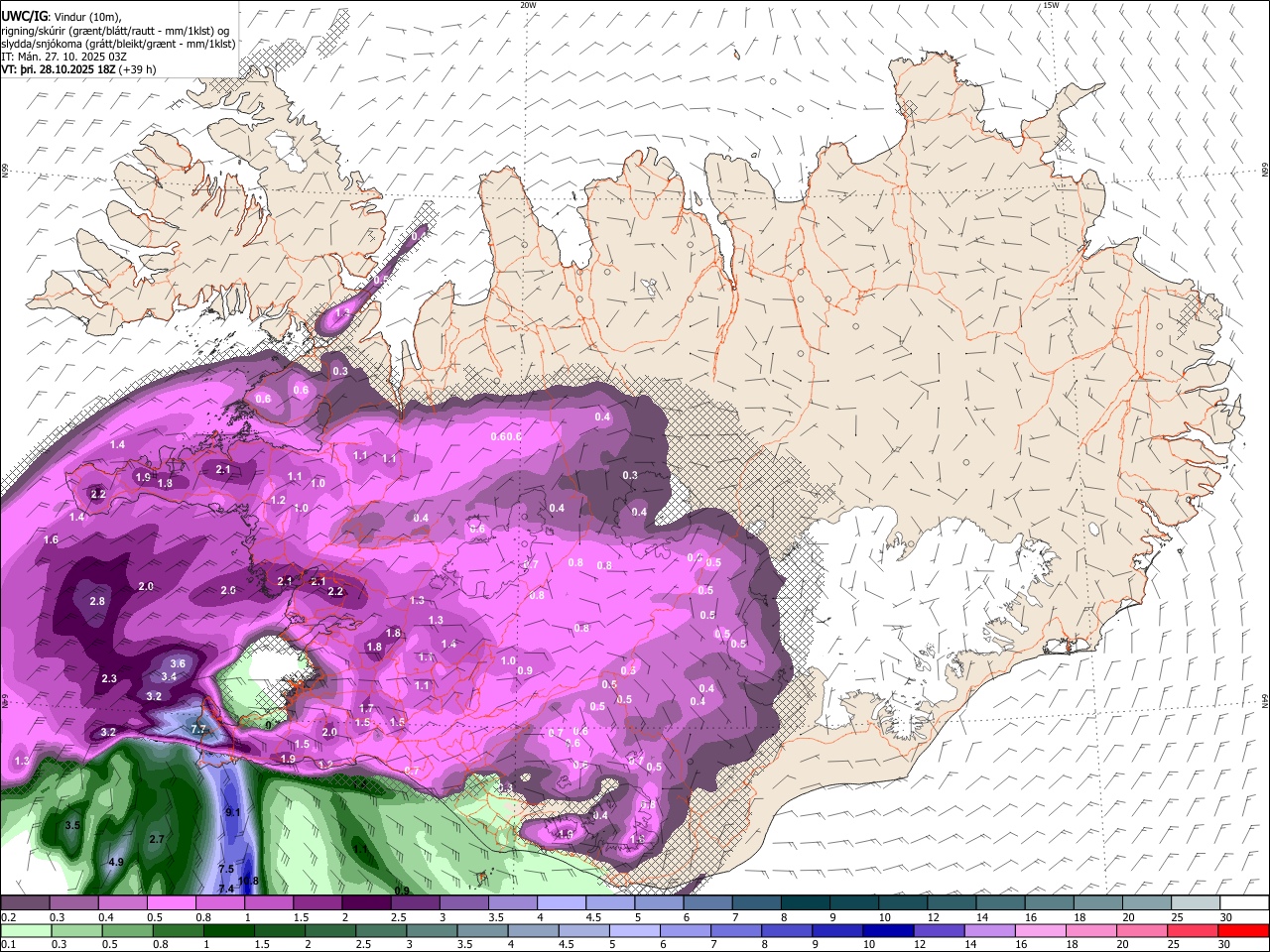
Task: Click the '0.1' label under the bottom legend row
Action: tap(9, 944)
